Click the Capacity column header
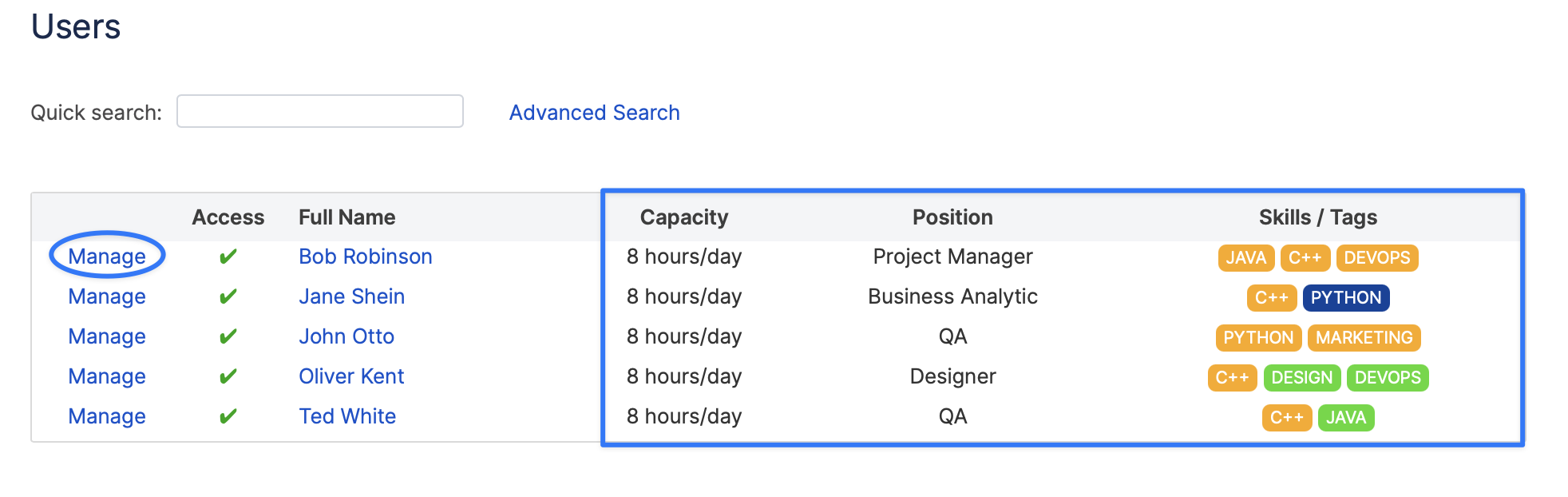1568x497 pixels. (683, 217)
